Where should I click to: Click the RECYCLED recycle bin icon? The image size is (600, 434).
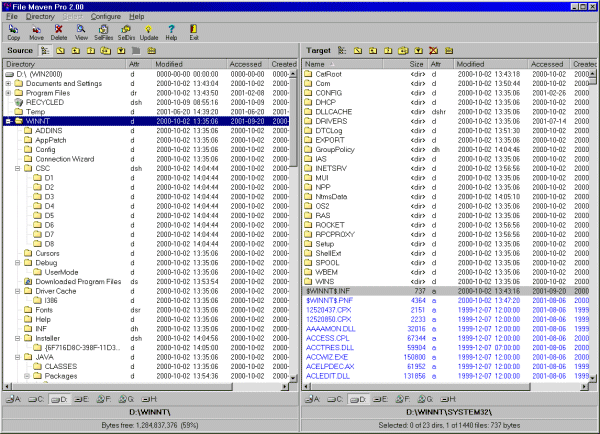(x=18, y=102)
